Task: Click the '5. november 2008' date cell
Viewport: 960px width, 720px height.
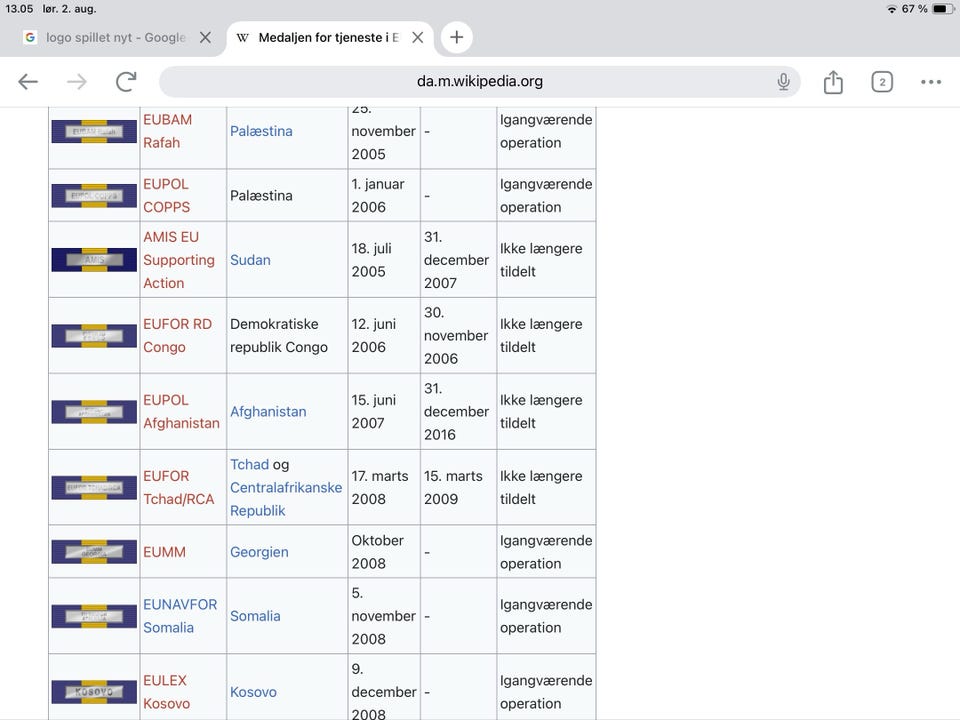Action: click(383, 616)
